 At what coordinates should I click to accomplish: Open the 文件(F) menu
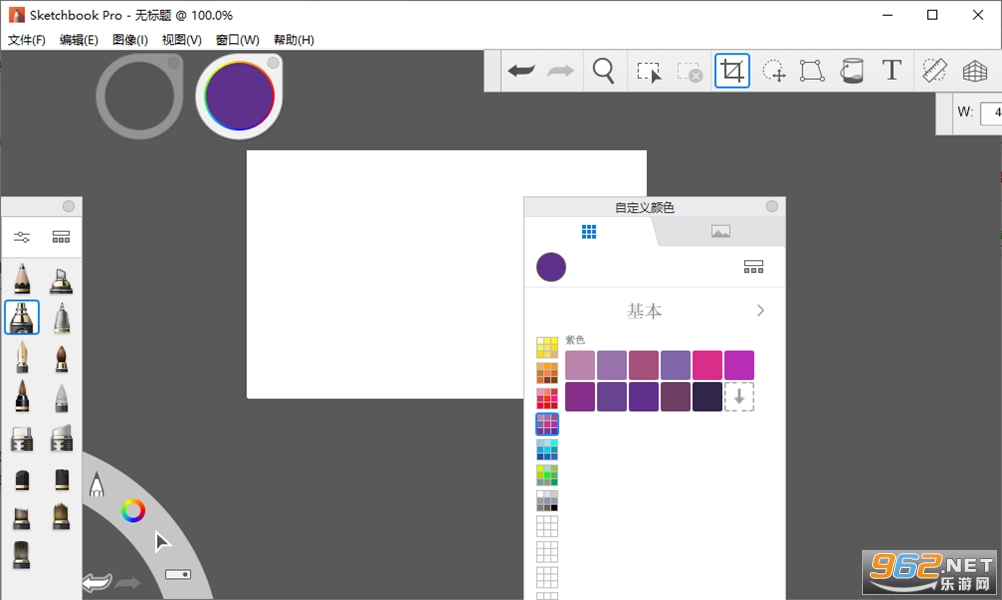click(26, 40)
